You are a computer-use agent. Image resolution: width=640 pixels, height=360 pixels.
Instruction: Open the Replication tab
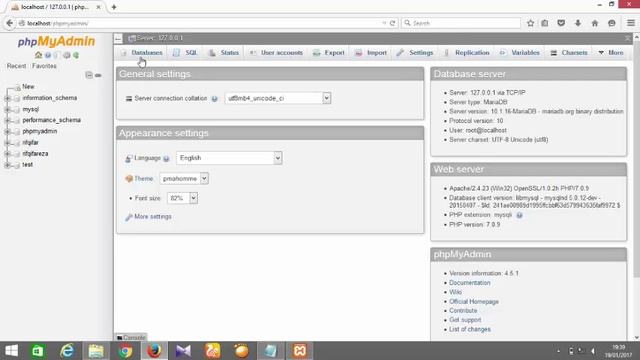[x=467, y=53]
